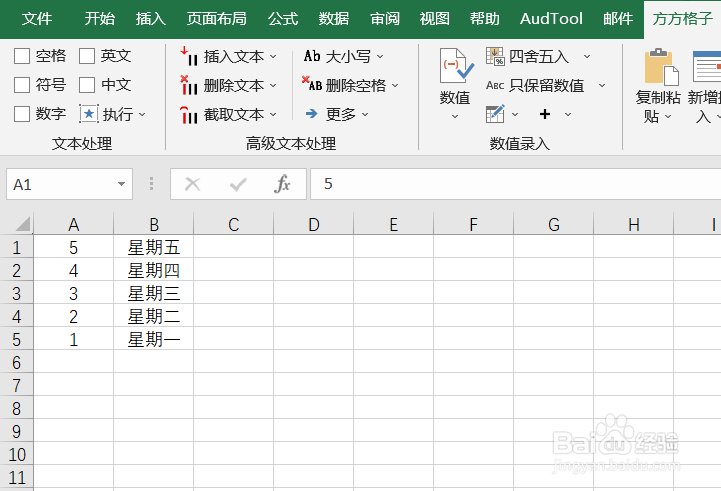Viewport: 721px width, 491px height.
Task: Expand the Name Box dropdown arrow
Action: tap(121, 184)
